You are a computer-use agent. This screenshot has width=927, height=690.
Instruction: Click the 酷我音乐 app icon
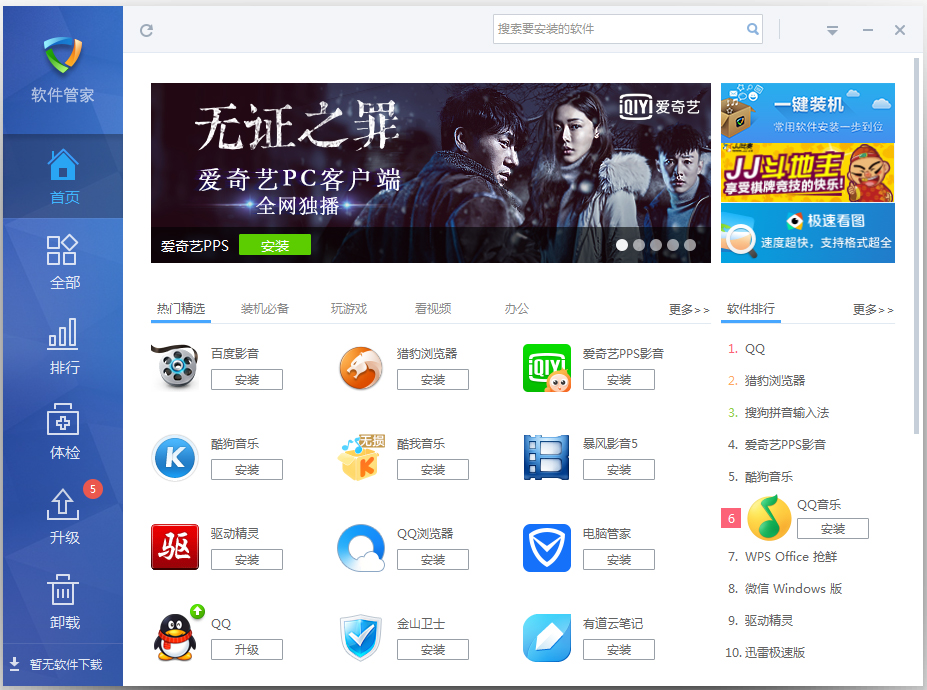(361, 458)
